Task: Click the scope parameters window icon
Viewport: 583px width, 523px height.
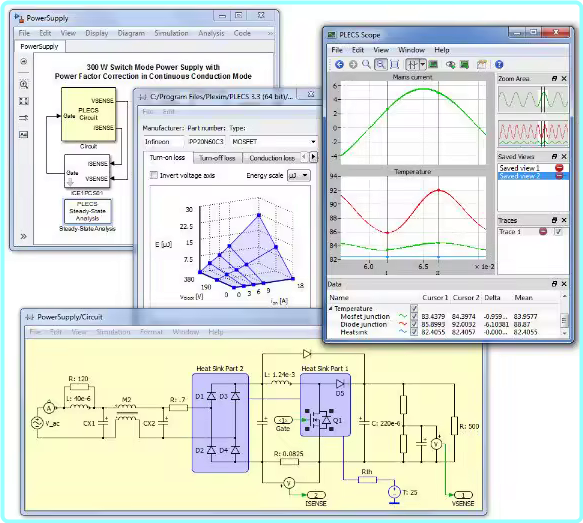Action: (x=482, y=65)
